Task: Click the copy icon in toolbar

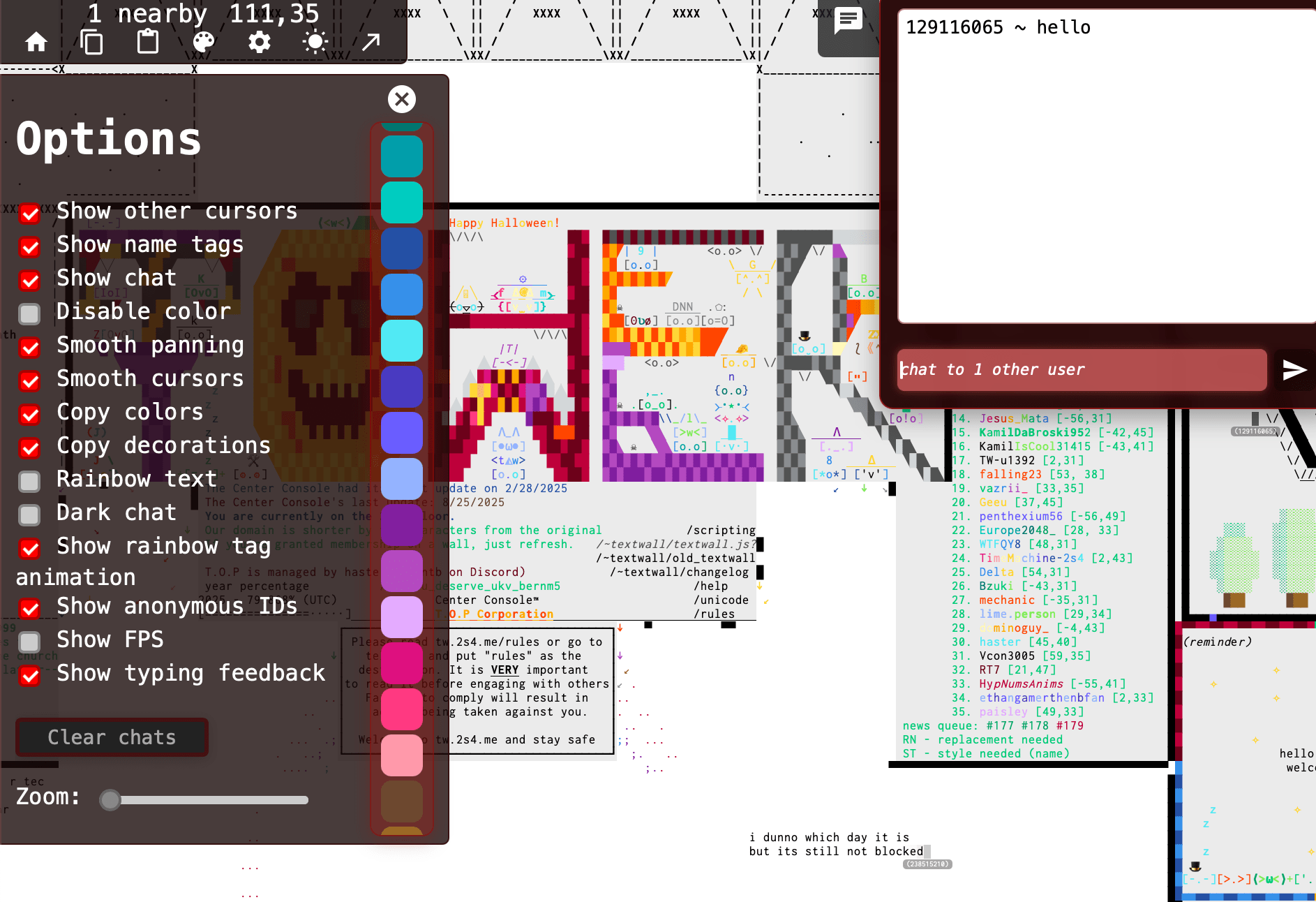Action: (x=91, y=43)
